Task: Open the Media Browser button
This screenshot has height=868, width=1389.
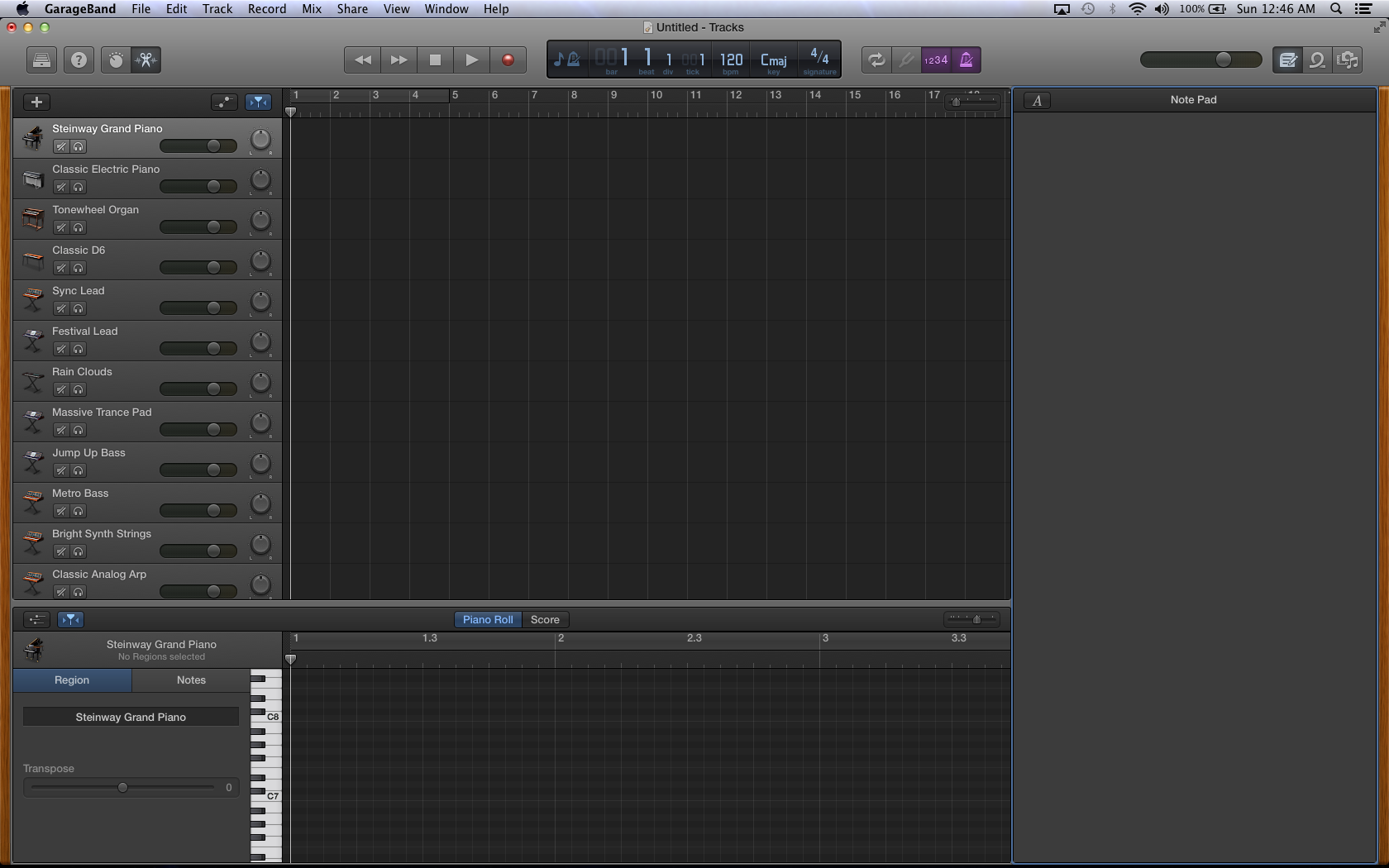Action: coord(1348,60)
